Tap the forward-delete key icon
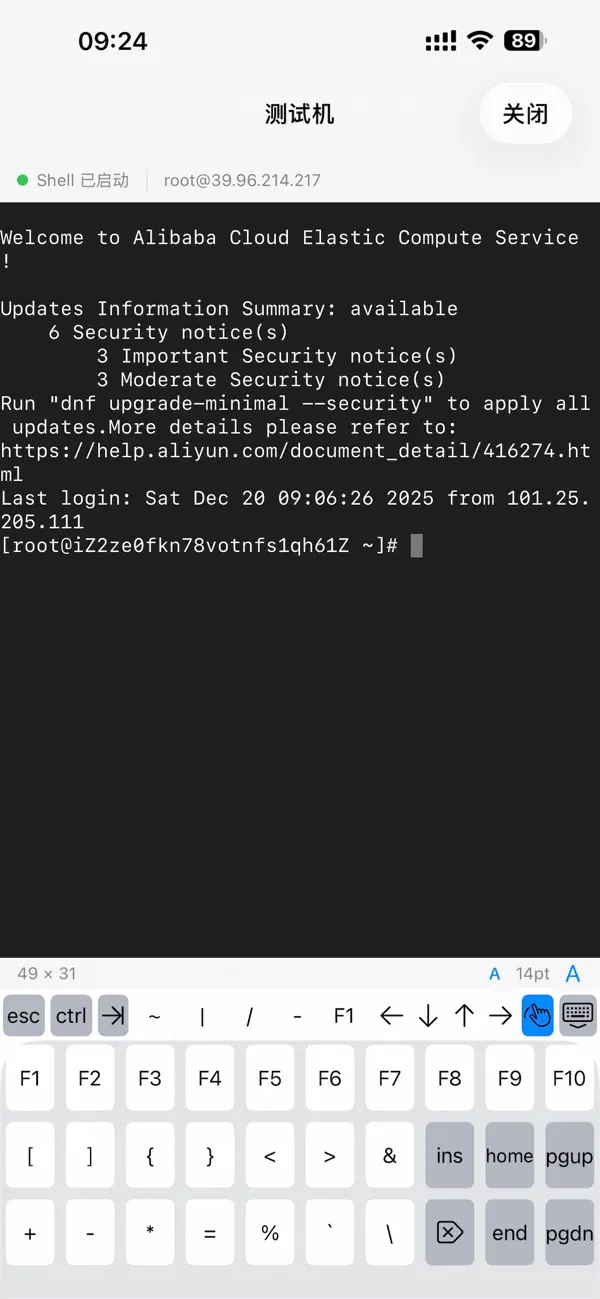Viewport: 600px width, 1299px height. click(x=449, y=1232)
